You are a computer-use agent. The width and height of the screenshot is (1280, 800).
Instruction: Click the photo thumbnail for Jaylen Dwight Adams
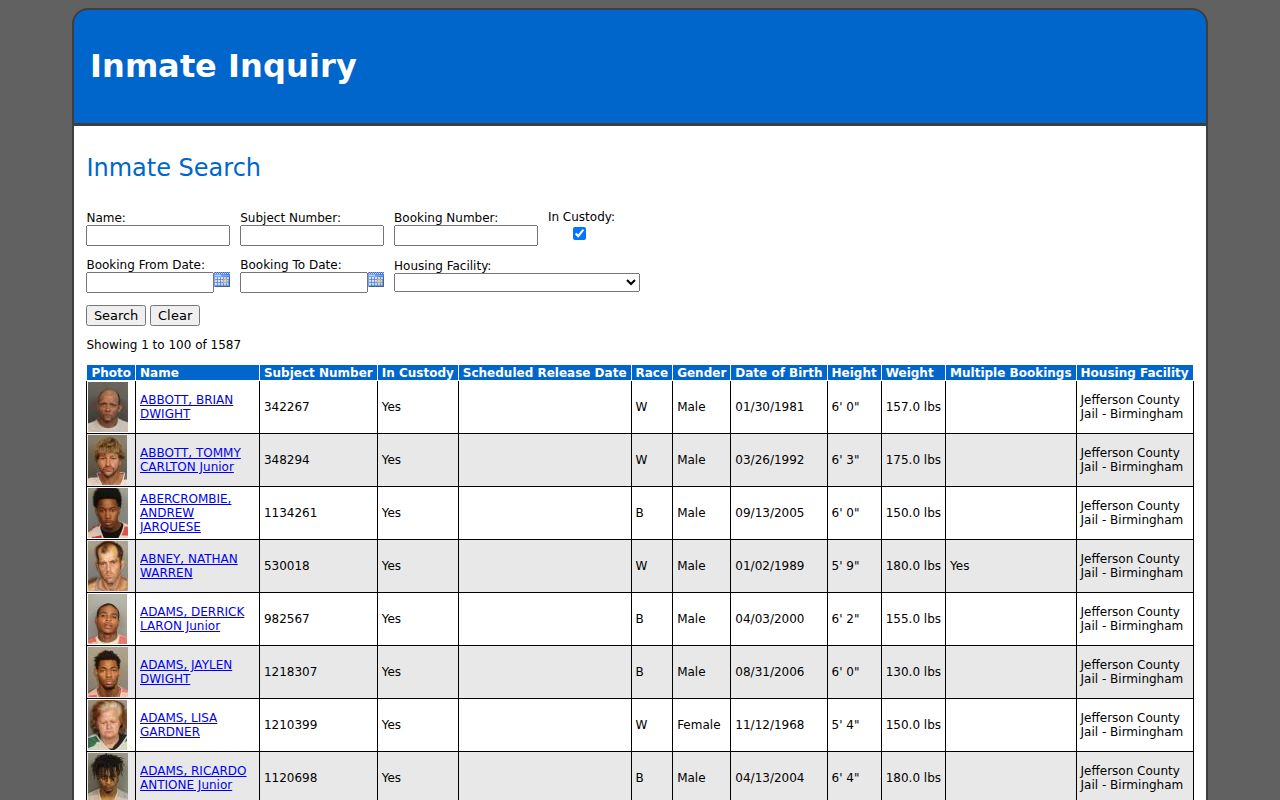pos(108,672)
